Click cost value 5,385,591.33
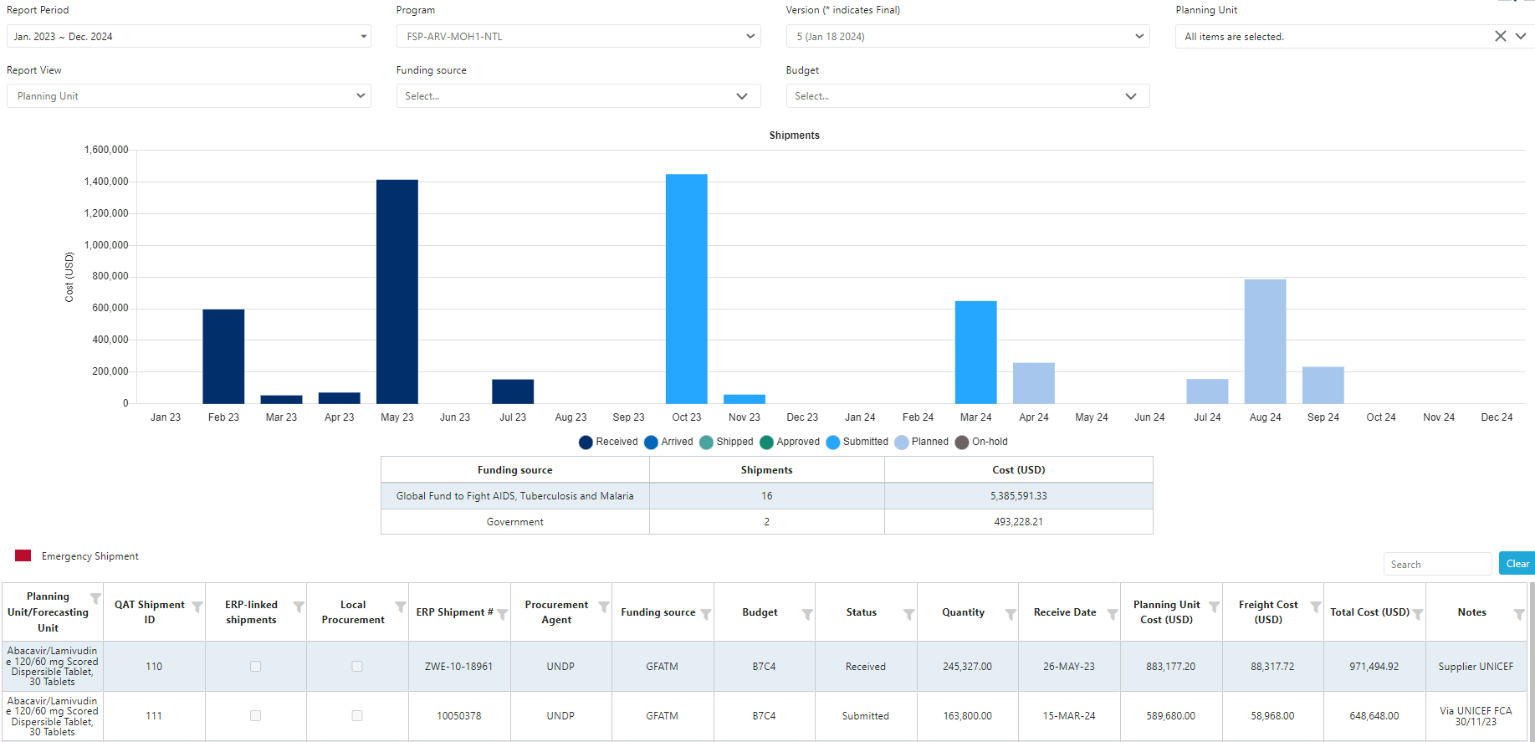This screenshot has height=742, width=1535. pos(1018,496)
